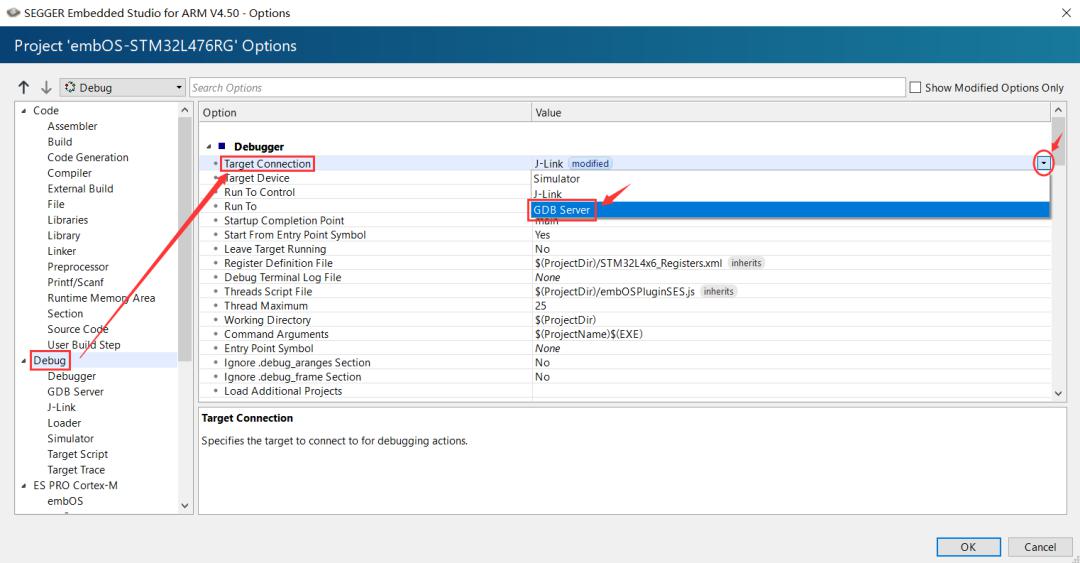Click Command Arguments value
This screenshot has height=563, width=1080.
coord(589,334)
